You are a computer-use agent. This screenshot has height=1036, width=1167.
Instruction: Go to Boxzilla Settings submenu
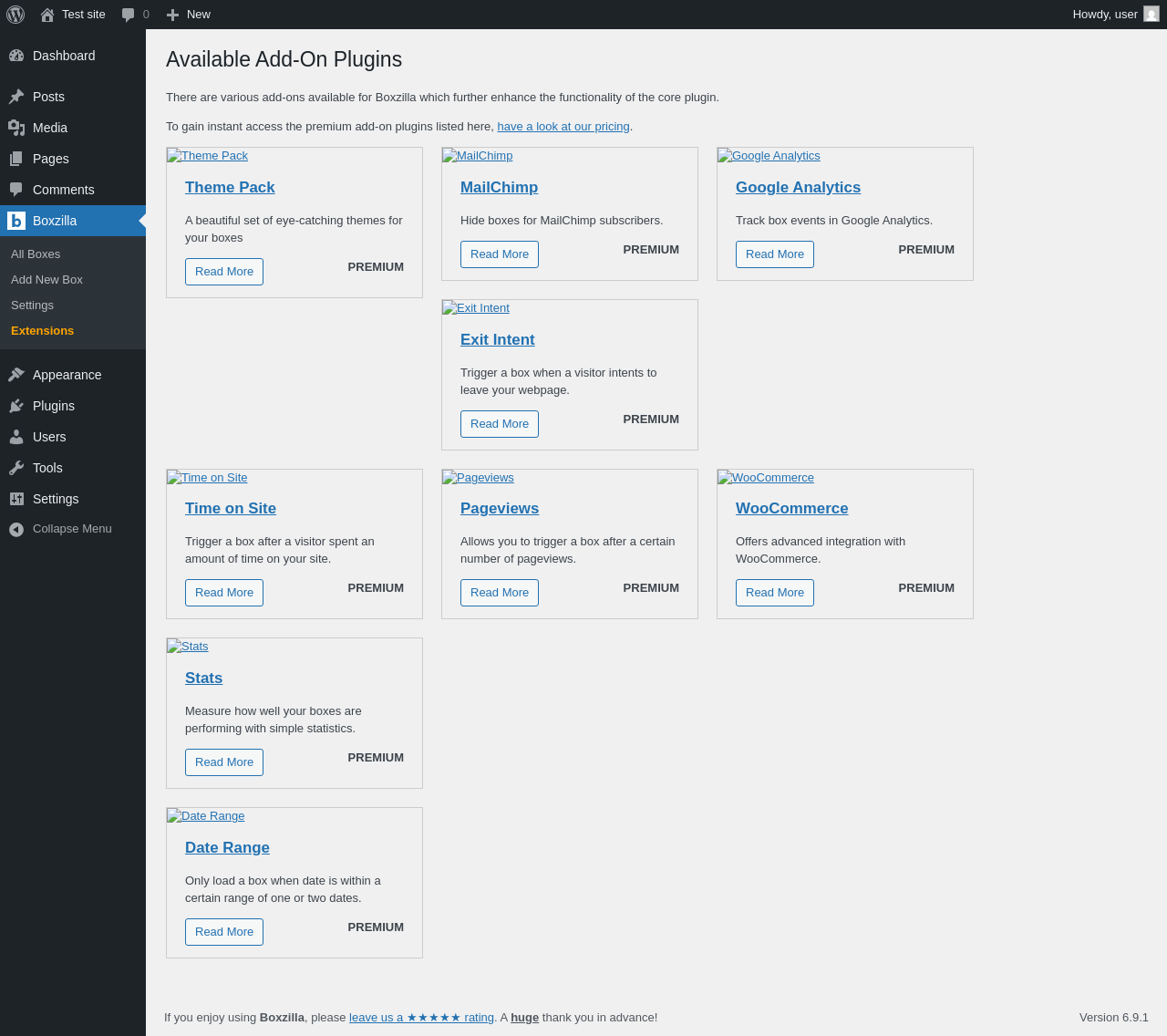pyautogui.click(x=32, y=306)
